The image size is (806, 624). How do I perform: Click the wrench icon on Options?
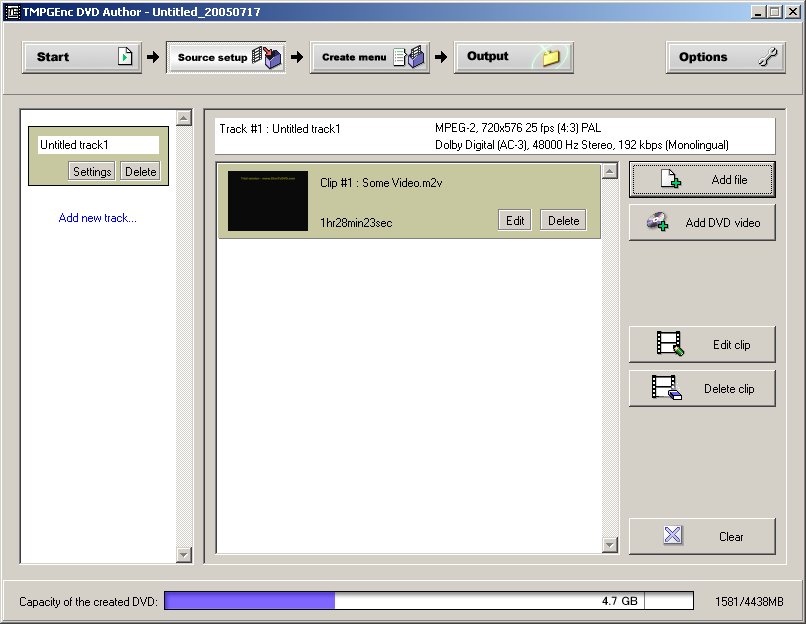point(768,57)
